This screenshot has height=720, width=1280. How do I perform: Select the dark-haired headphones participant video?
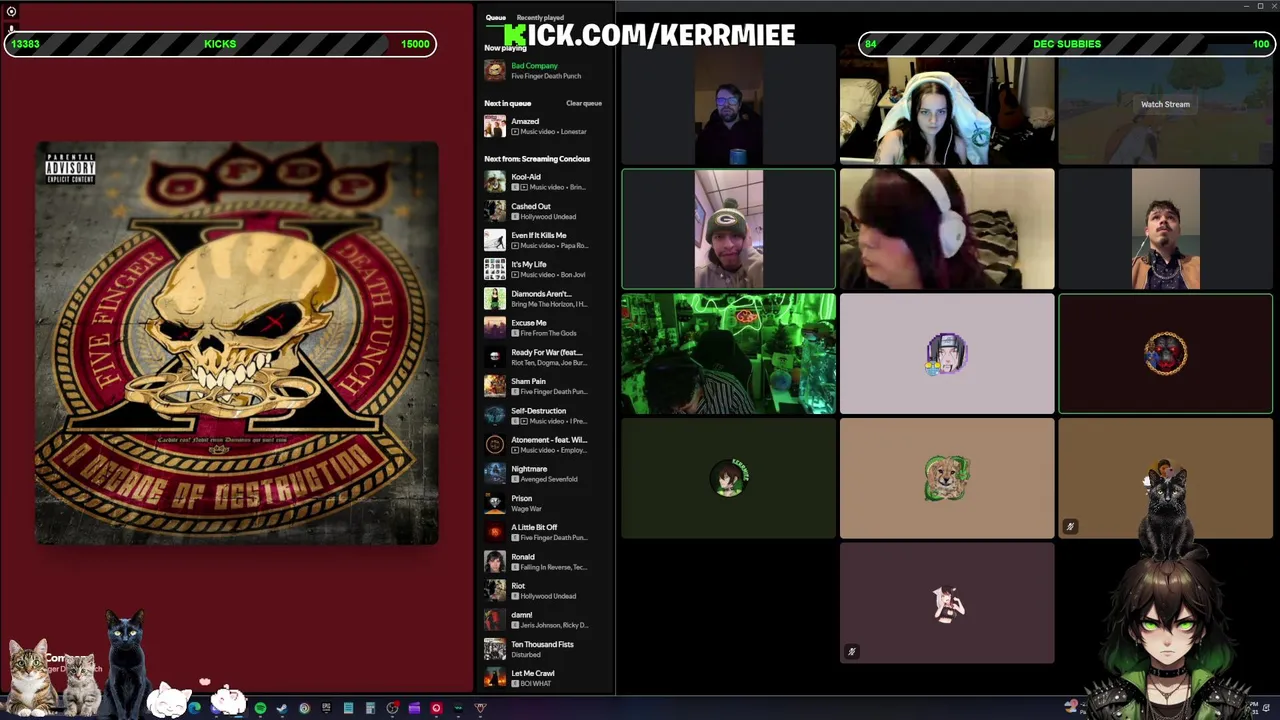(x=947, y=229)
